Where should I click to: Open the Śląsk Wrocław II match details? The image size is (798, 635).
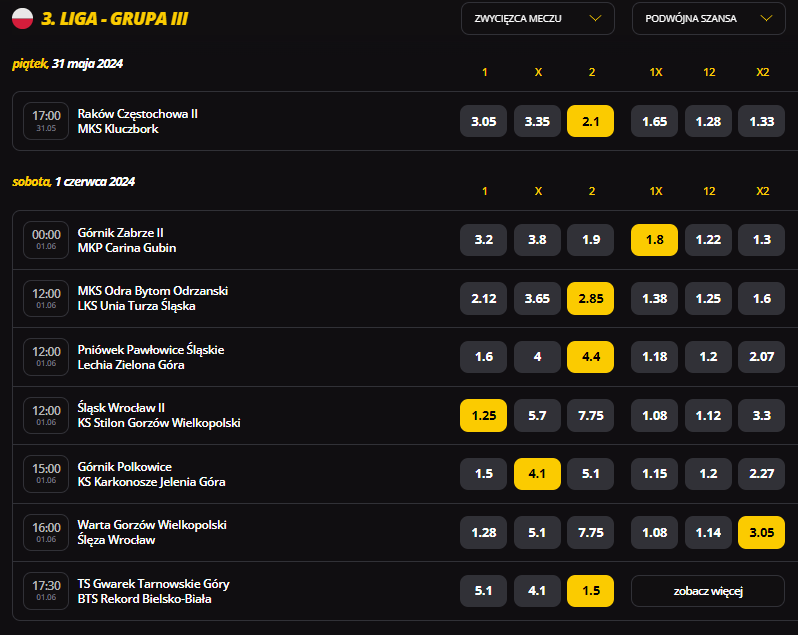coord(159,415)
